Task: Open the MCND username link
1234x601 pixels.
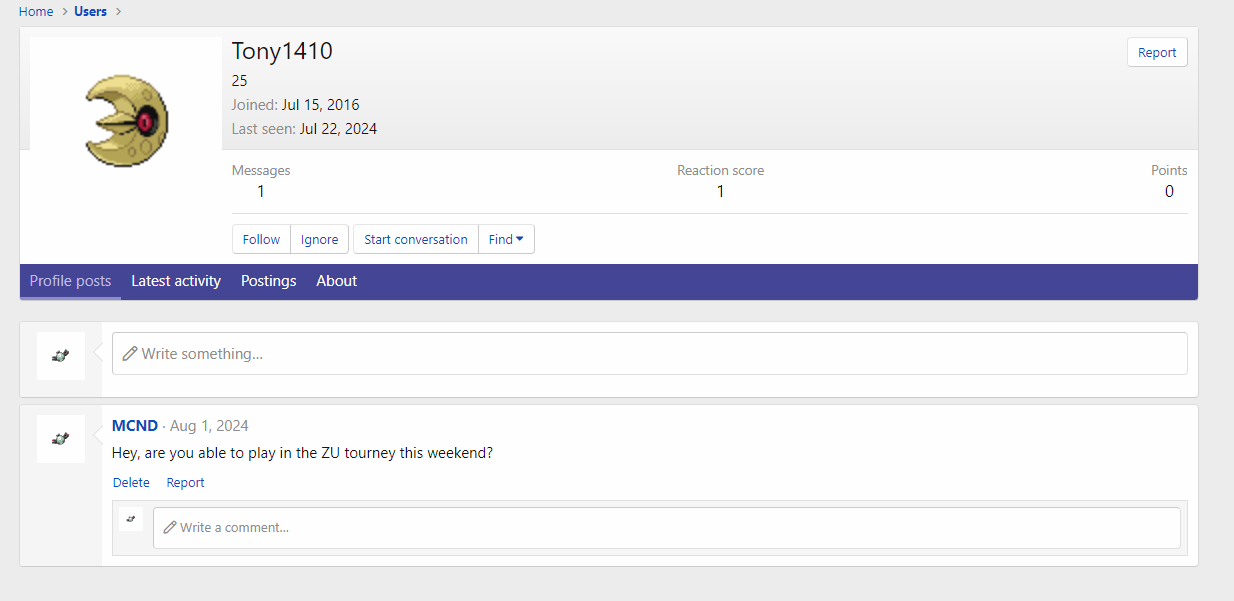Action: tap(135, 426)
